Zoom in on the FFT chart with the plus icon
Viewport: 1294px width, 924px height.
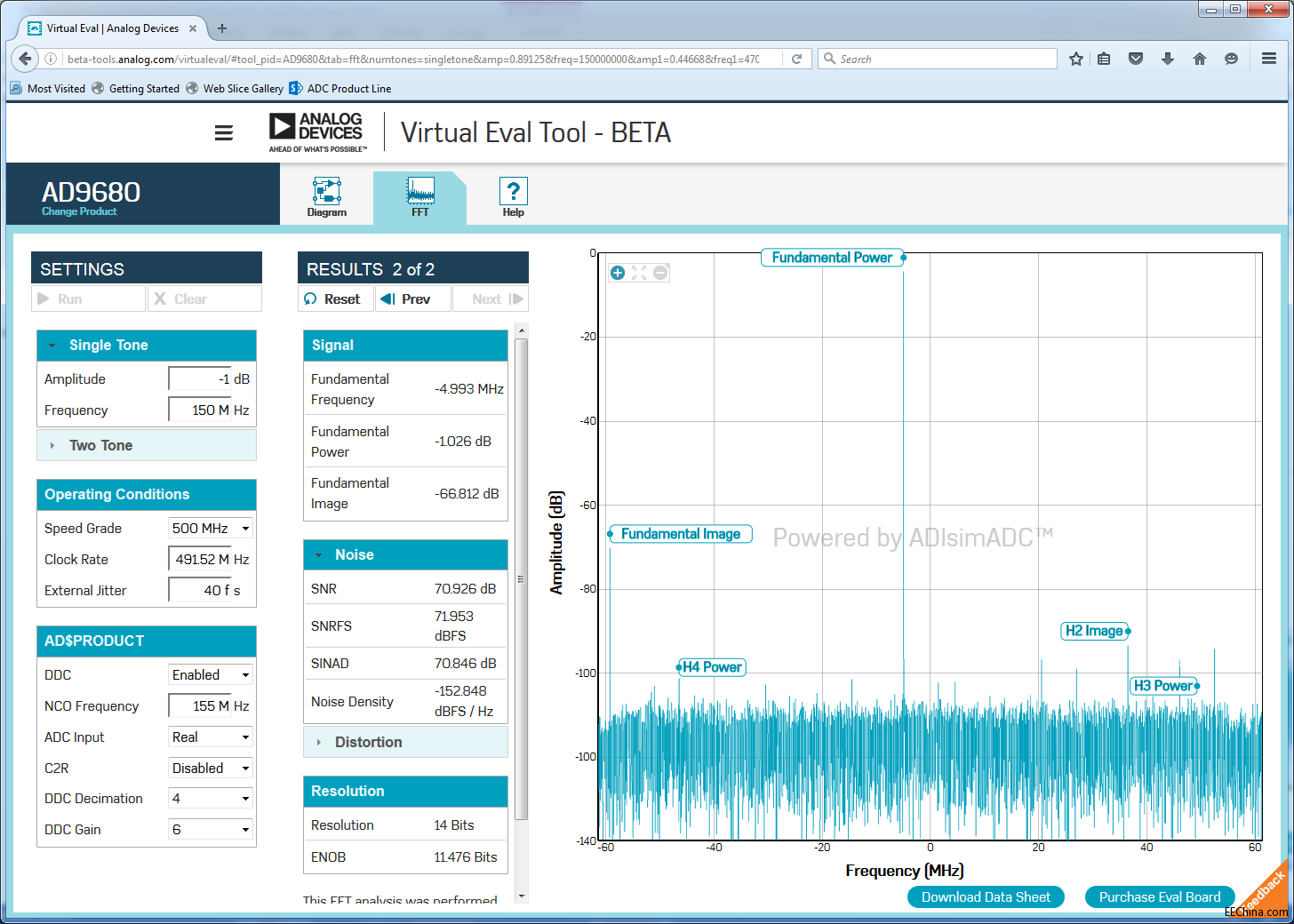point(618,273)
